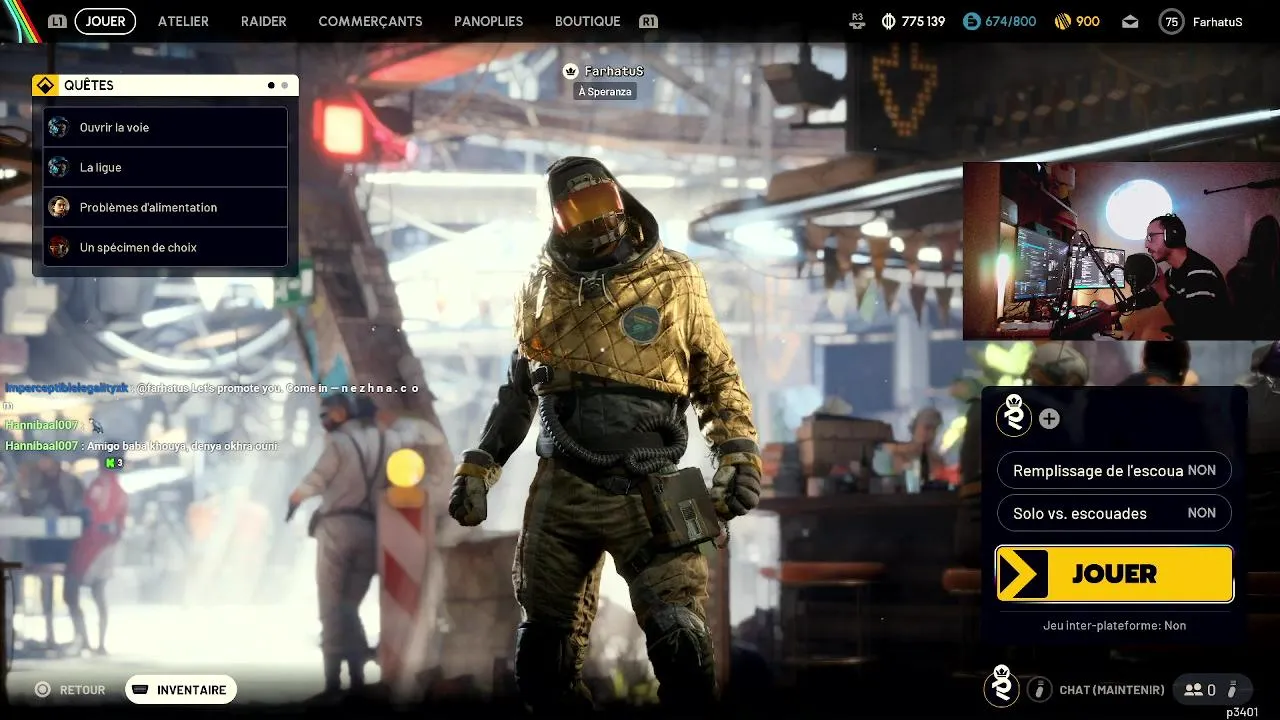Click the Un spécimen de choix portrait icon

pyautogui.click(x=59, y=247)
